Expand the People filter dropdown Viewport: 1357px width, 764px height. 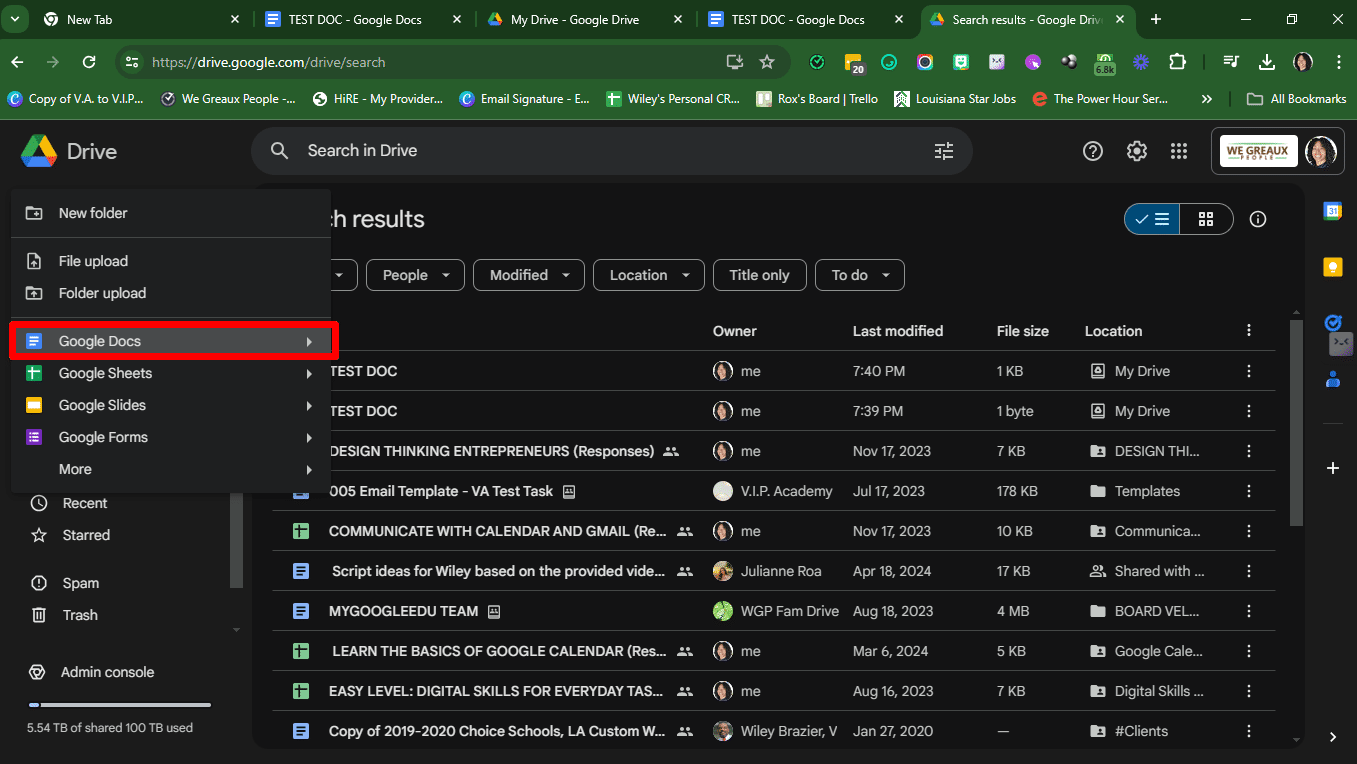pos(415,275)
